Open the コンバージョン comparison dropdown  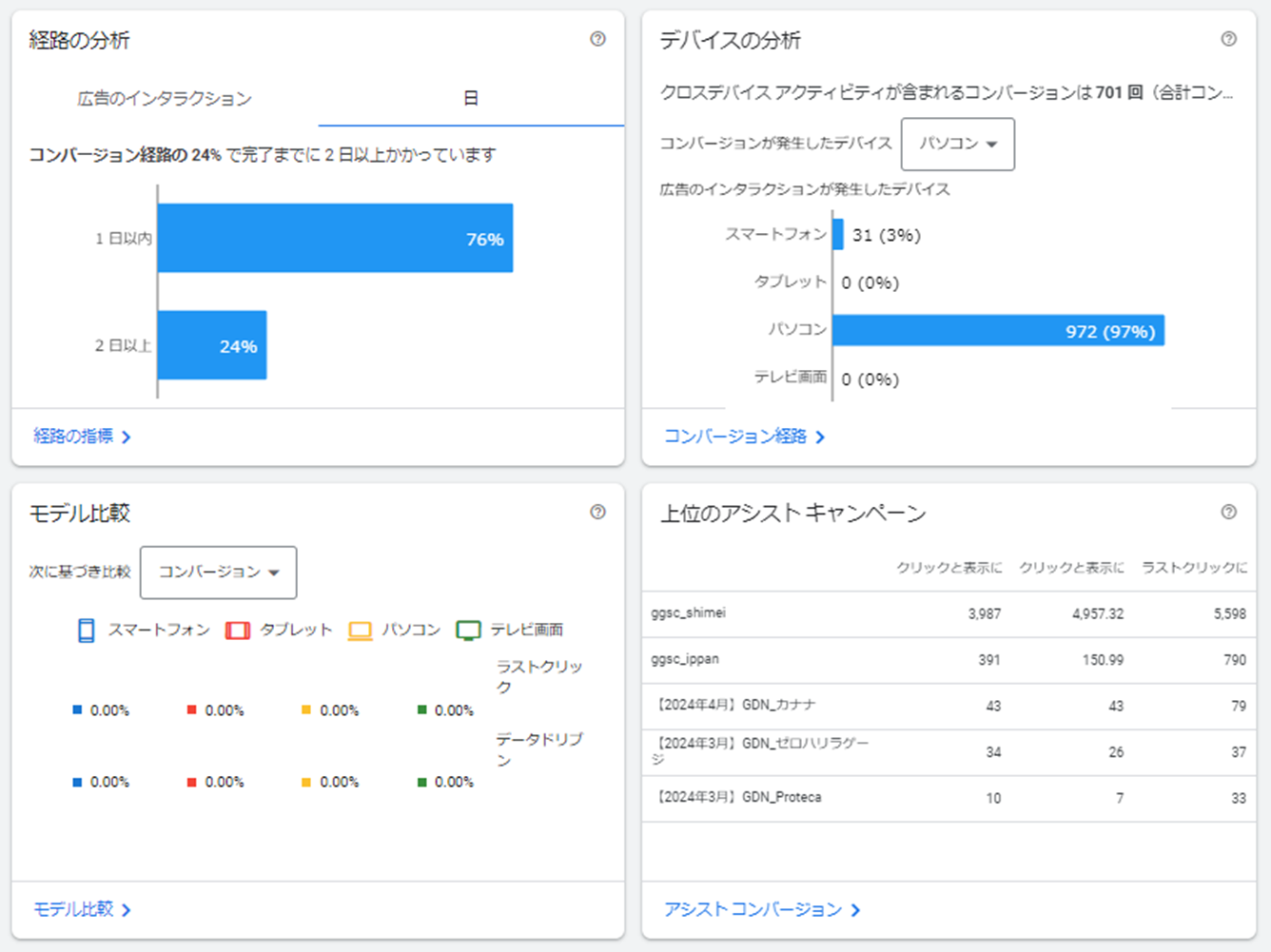point(219,573)
